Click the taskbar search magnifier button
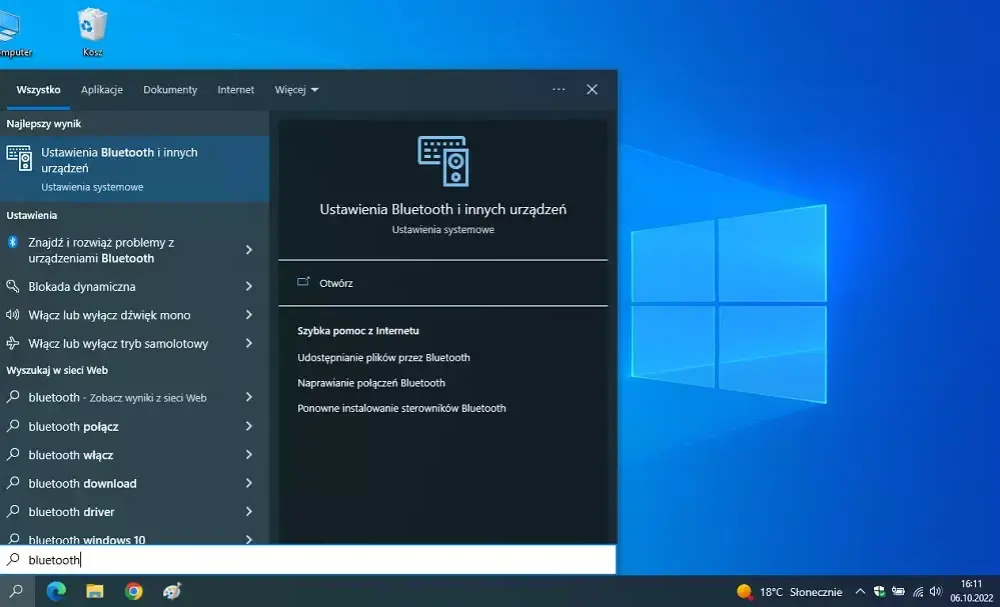The width and height of the screenshot is (1000, 607). point(17,591)
